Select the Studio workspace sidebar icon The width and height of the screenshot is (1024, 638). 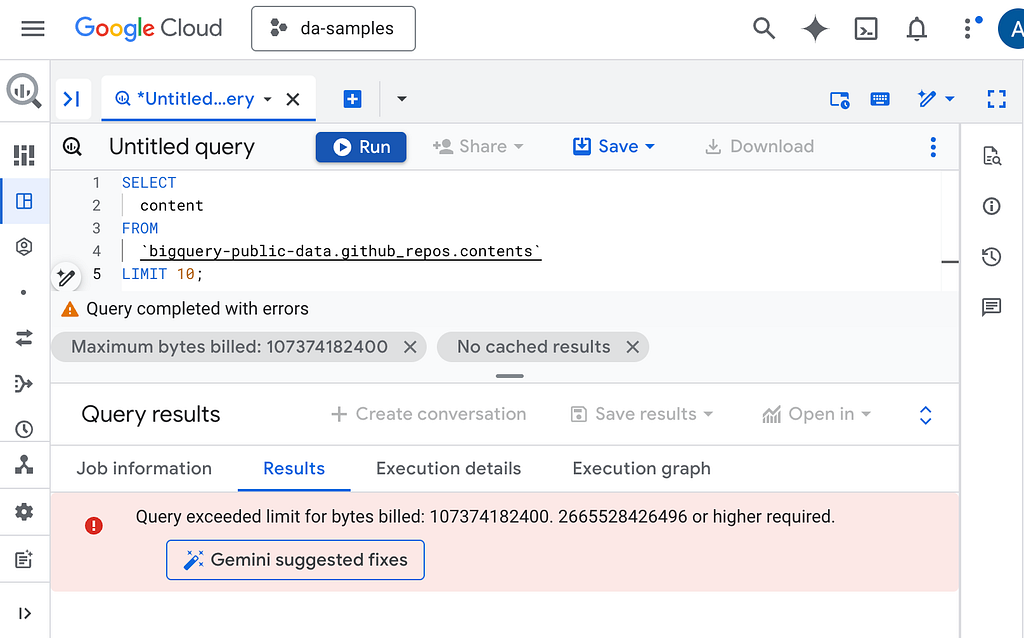pos(24,201)
